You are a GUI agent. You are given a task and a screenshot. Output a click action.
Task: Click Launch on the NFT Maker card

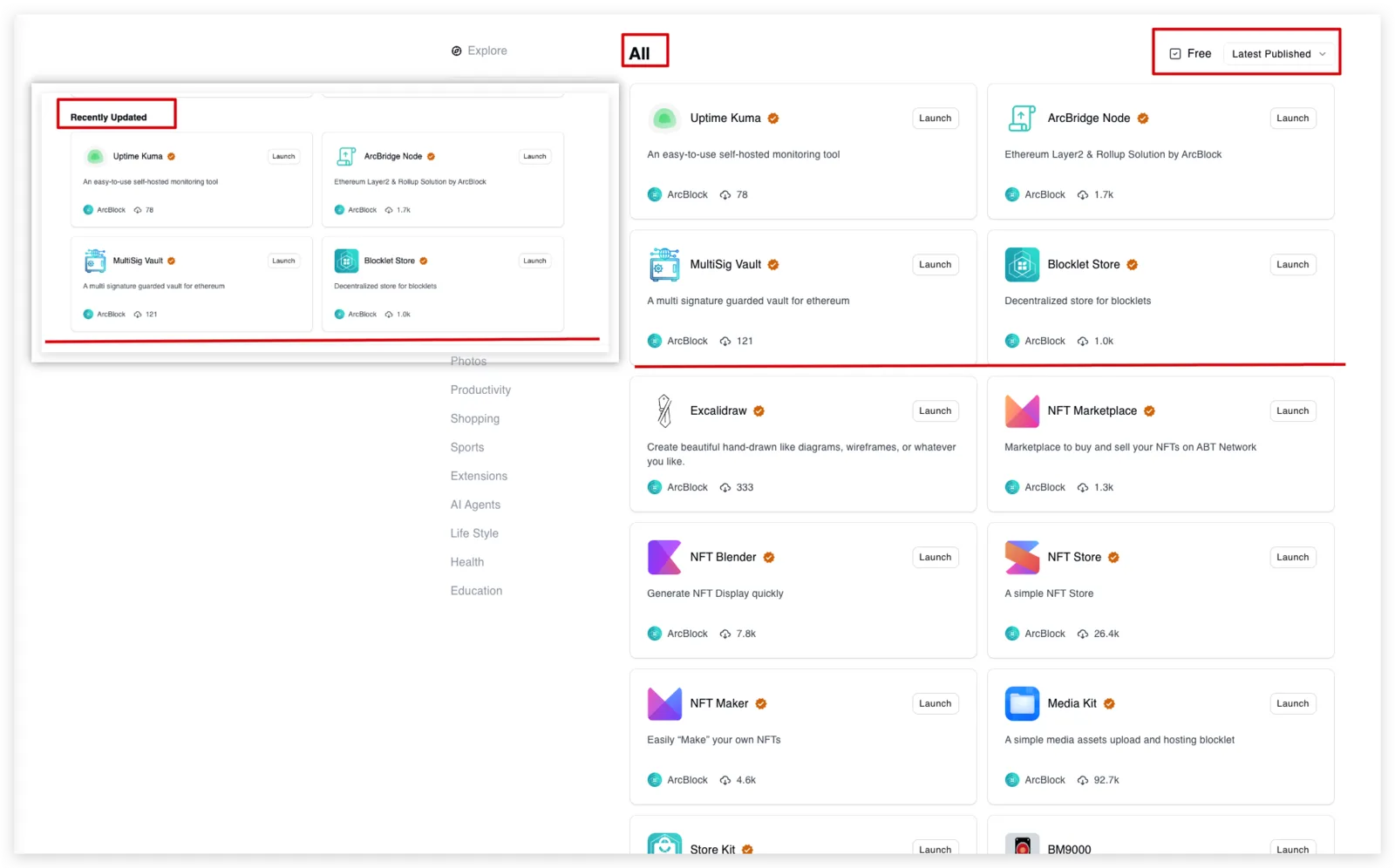[936, 704]
